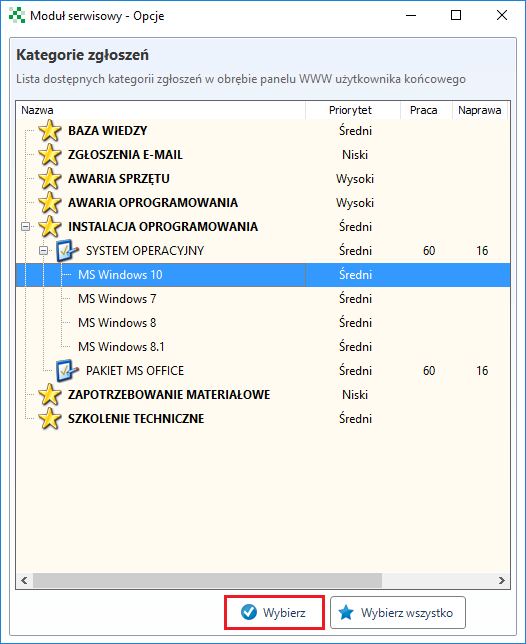The height and width of the screenshot is (644, 526).
Task: Click the star icon of AWARIA OPROGRAMOWANIA
Action: pyautogui.click(x=50, y=202)
